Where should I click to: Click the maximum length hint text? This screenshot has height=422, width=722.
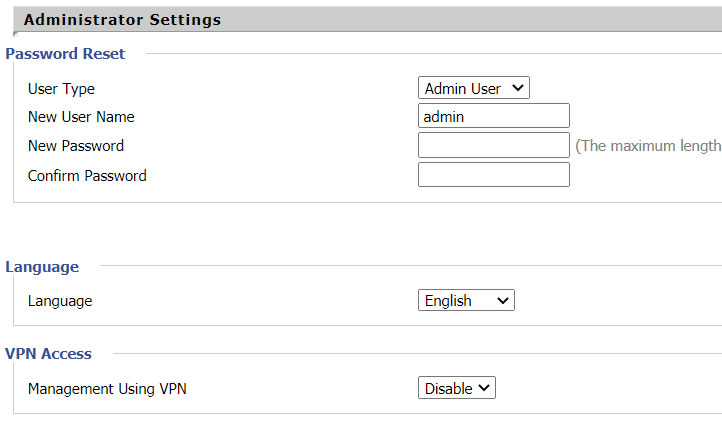click(x=648, y=146)
